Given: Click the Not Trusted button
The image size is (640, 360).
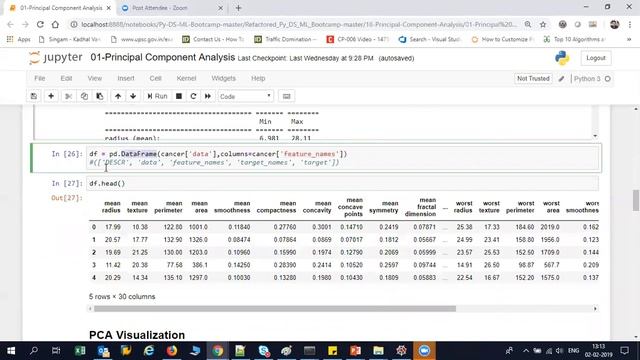Looking at the screenshot, I should [x=533, y=78].
